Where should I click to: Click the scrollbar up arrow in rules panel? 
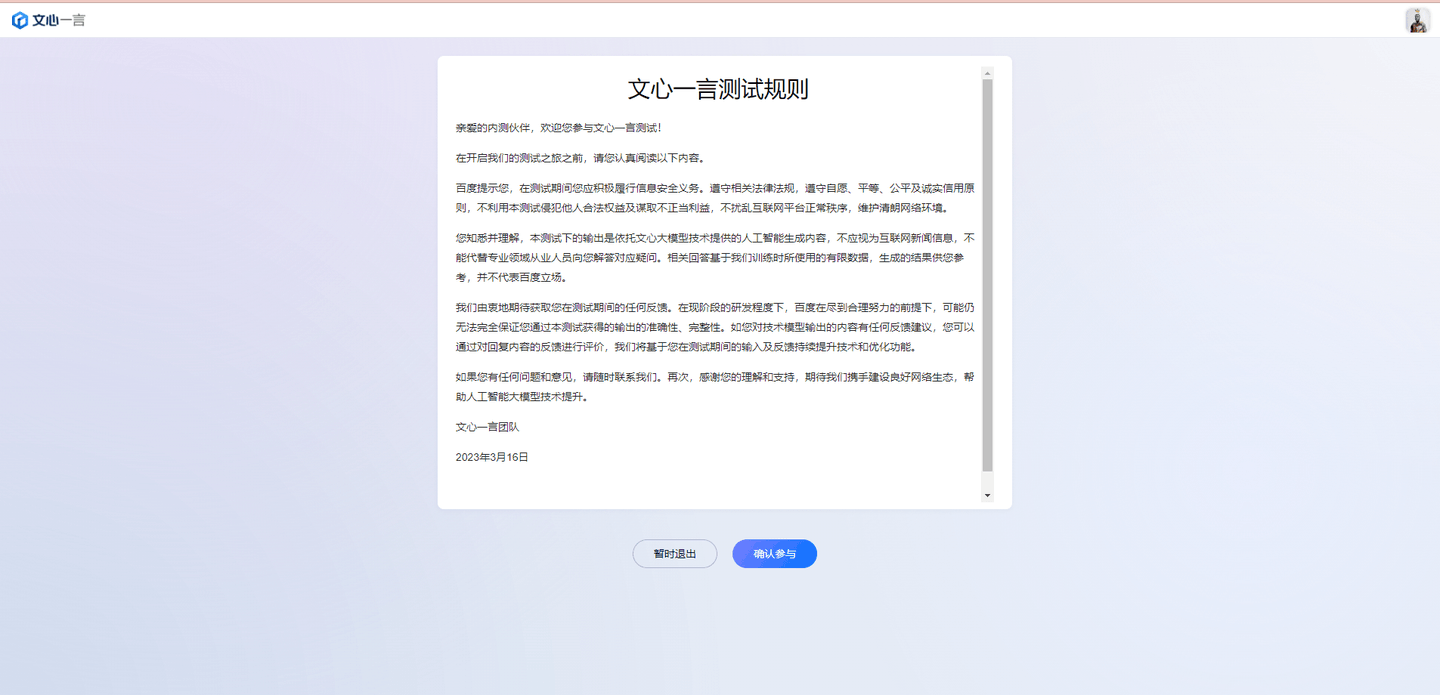pos(987,74)
